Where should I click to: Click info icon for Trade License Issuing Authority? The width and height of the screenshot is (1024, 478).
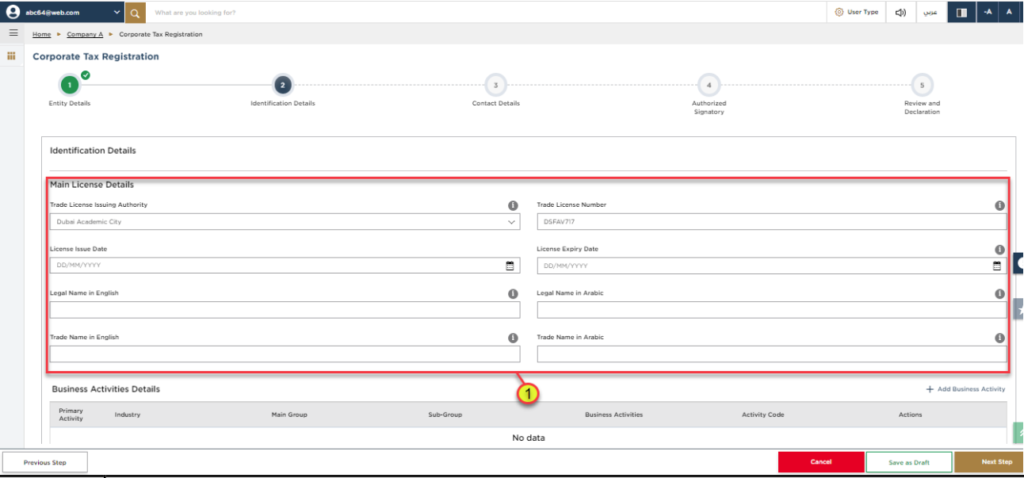point(513,205)
